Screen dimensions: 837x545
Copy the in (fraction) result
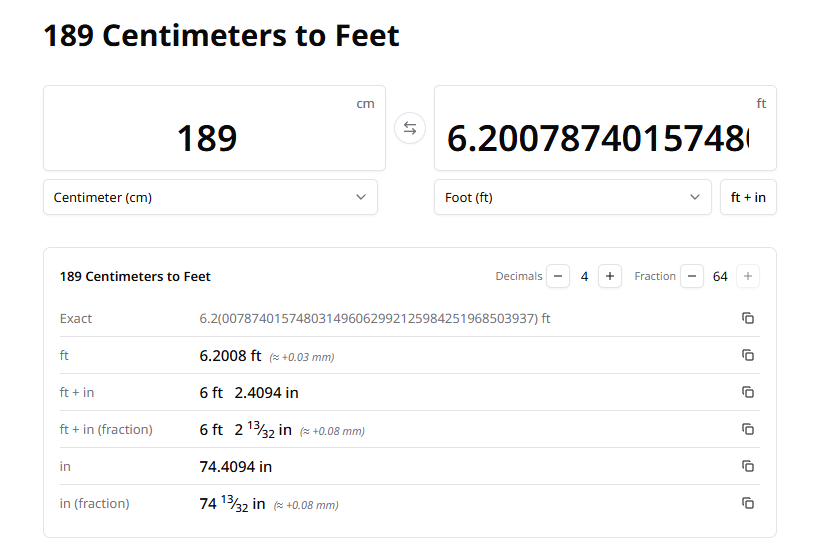748,503
